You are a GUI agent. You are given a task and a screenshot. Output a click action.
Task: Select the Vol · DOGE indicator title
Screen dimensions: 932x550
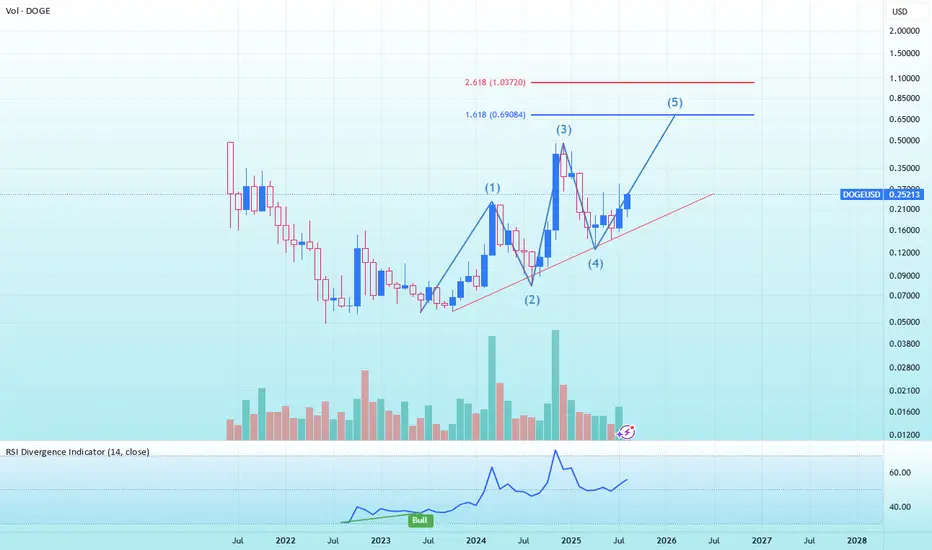pos(28,11)
